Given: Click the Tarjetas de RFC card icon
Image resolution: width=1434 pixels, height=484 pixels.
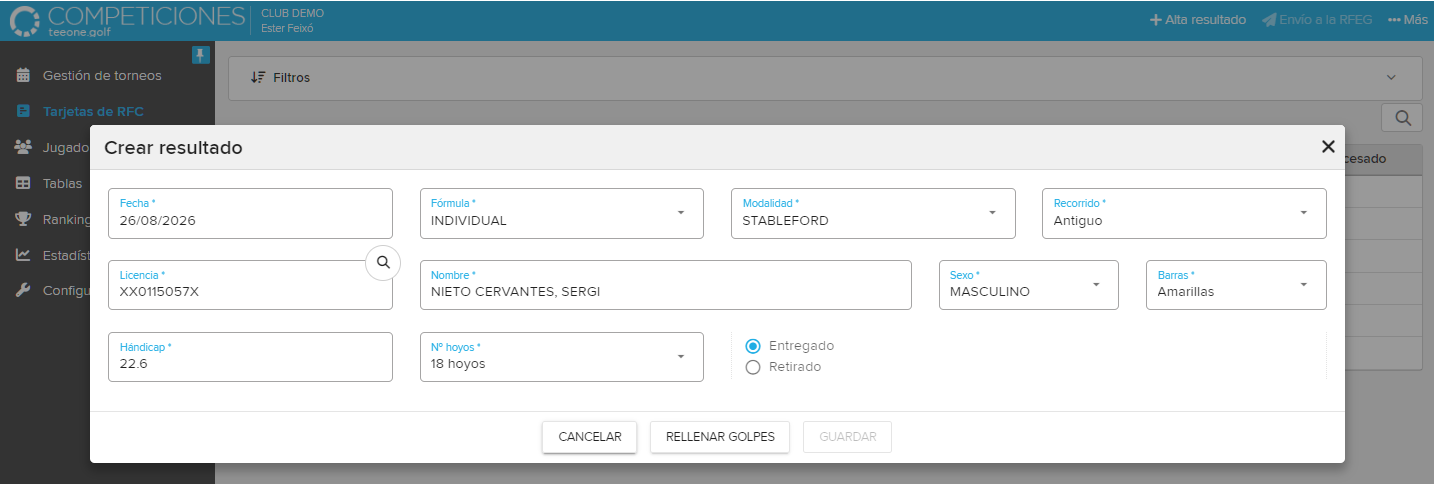Looking at the screenshot, I should tap(23, 111).
